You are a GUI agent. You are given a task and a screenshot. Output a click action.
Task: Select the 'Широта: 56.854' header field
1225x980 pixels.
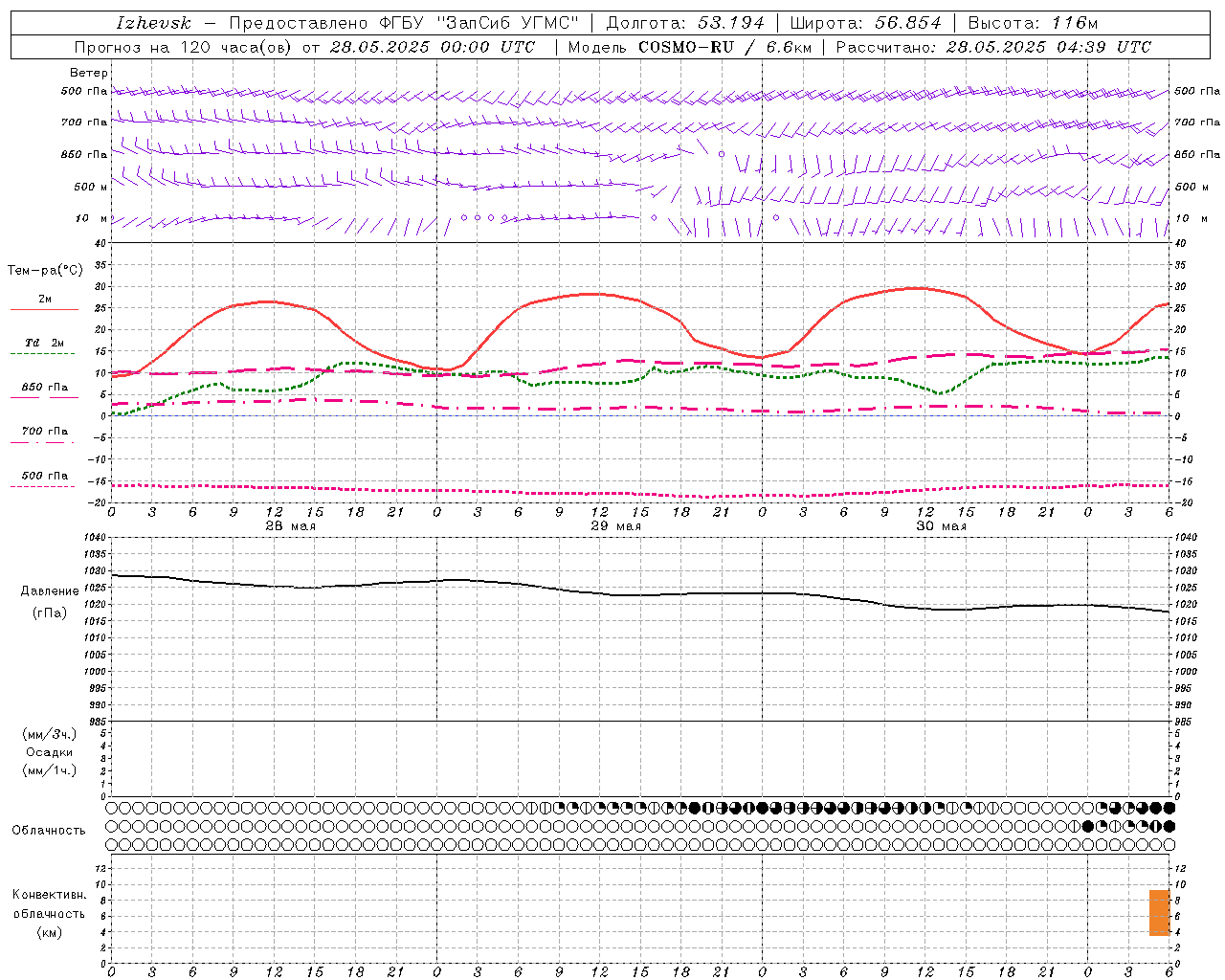[x=865, y=23]
